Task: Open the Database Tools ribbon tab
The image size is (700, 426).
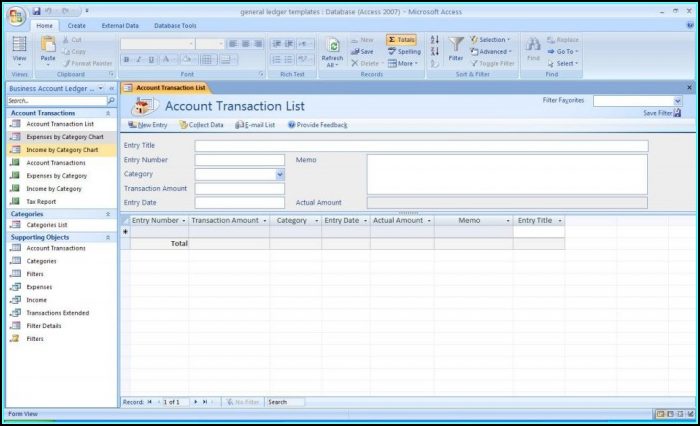Action: click(175, 25)
